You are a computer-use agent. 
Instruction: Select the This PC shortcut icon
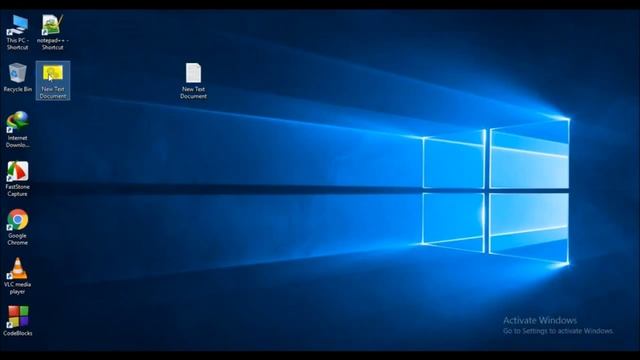(x=17, y=25)
